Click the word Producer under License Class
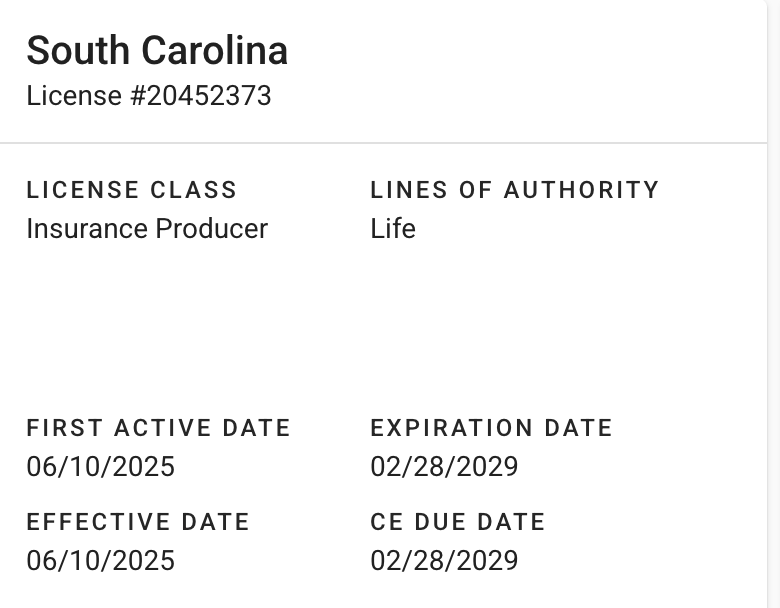The image size is (780, 608). [211, 229]
